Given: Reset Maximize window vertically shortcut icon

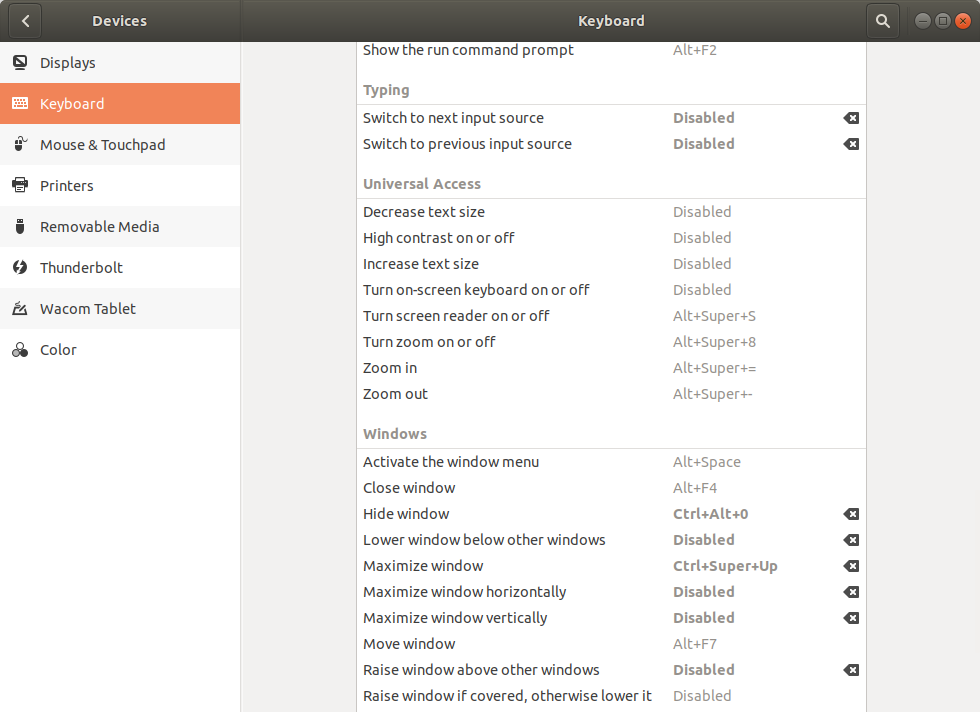Looking at the screenshot, I should pyautogui.click(x=851, y=618).
